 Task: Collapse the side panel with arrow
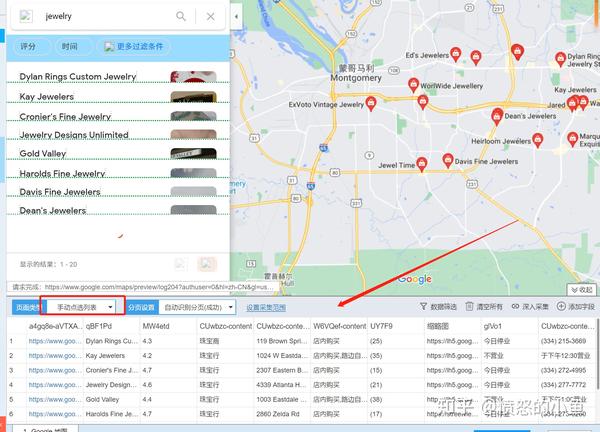[236, 16]
